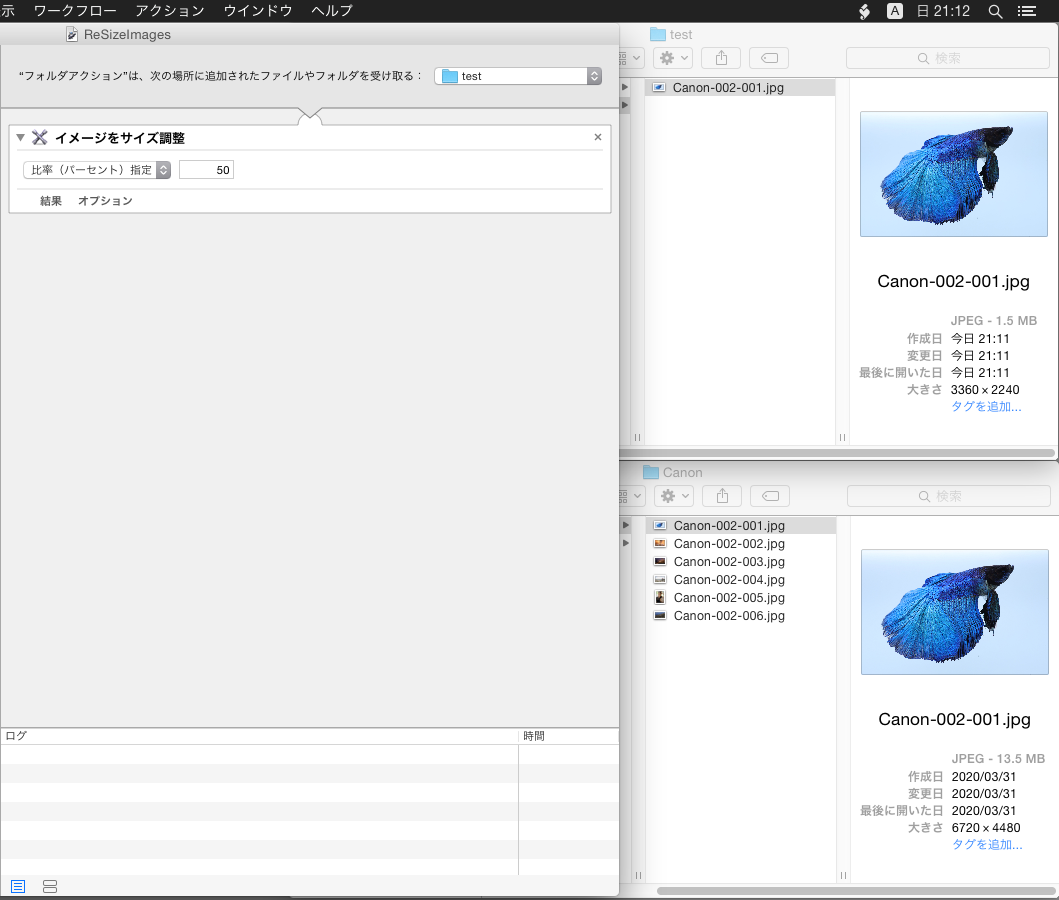Image resolution: width=1059 pixels, height=900 pixels.
Task: Click first column resize handle in Canon window
Action: point(638,876)
